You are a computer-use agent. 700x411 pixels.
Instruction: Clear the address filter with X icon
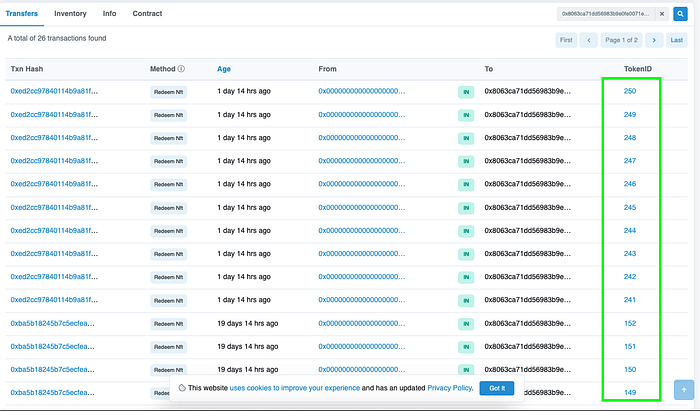(662, 14)
